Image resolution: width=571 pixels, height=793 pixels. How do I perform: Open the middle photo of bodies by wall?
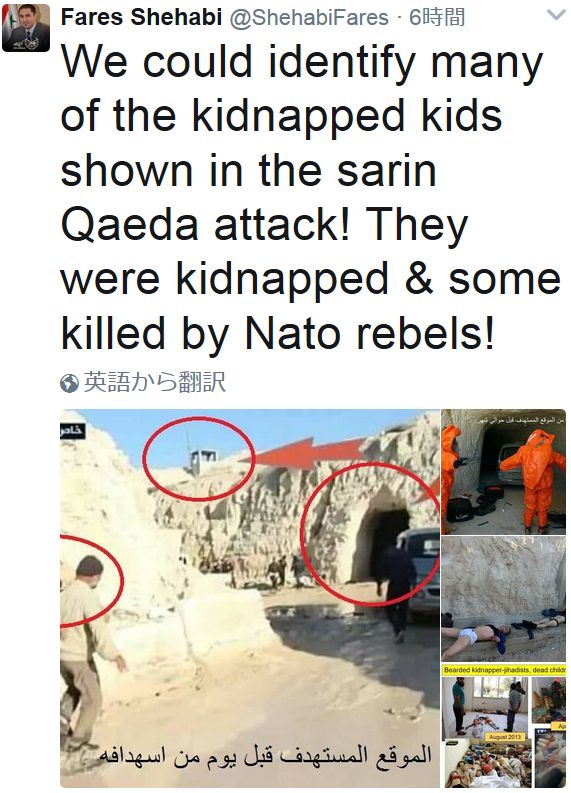pos(504,598)
